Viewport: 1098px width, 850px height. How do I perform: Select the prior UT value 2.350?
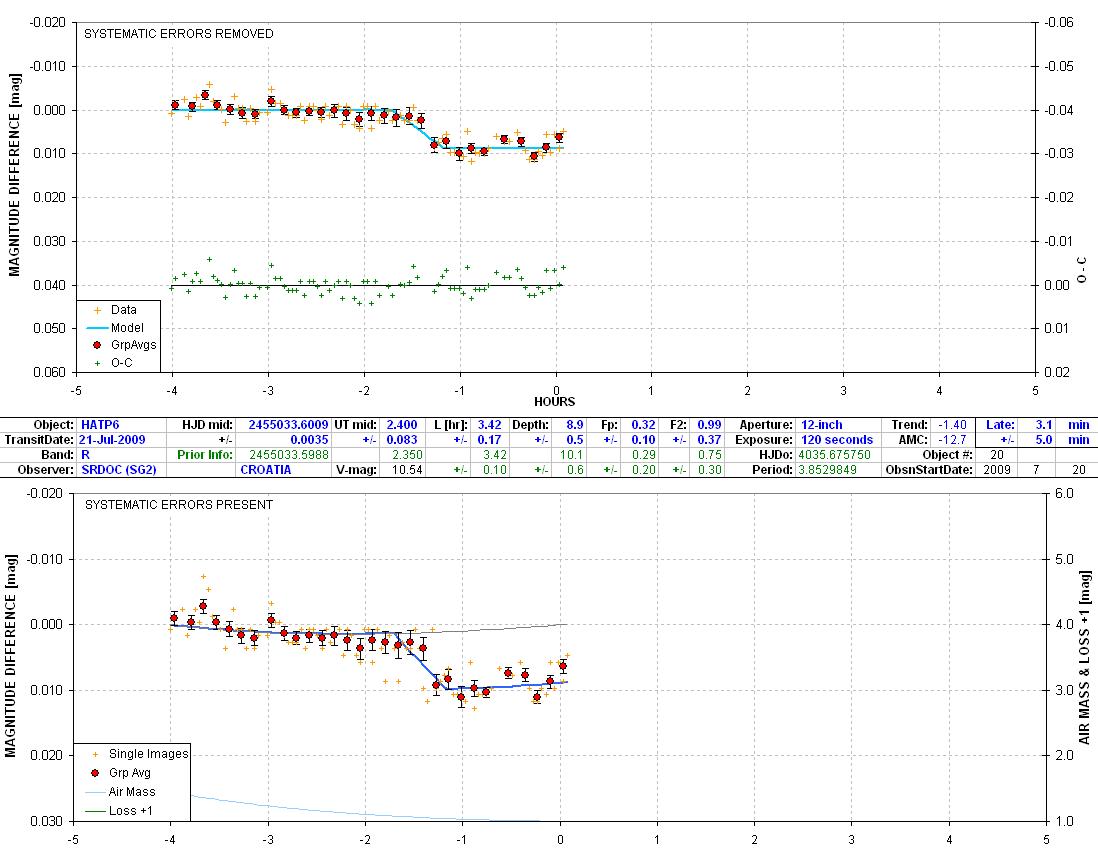(408, 454)
